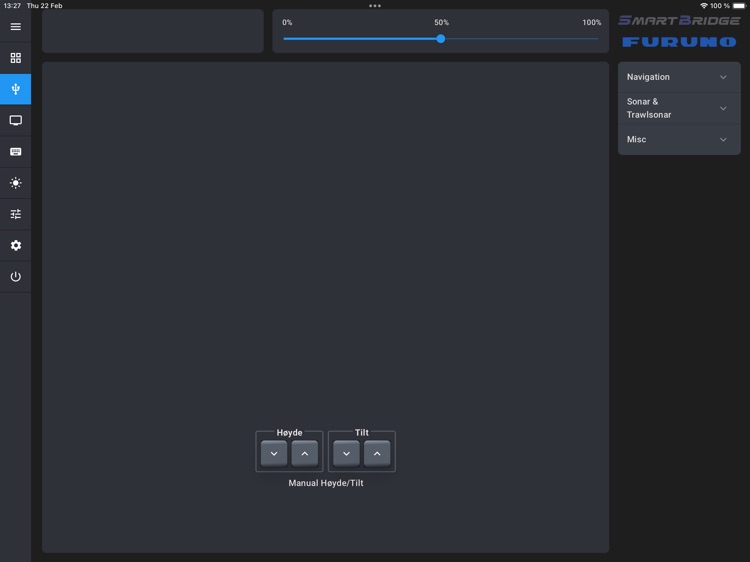Image resolution: width=750 pixels, height=562 pixels.
Task: Open the hamburger menu
Action: [15, 27]
